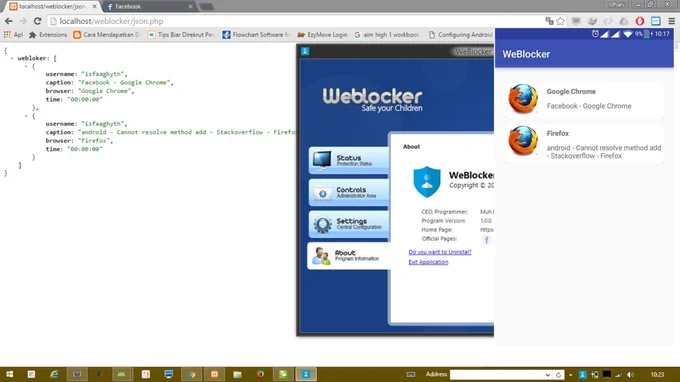Click the touch keyboard icon in taskbar

click(x=411, y=375)
